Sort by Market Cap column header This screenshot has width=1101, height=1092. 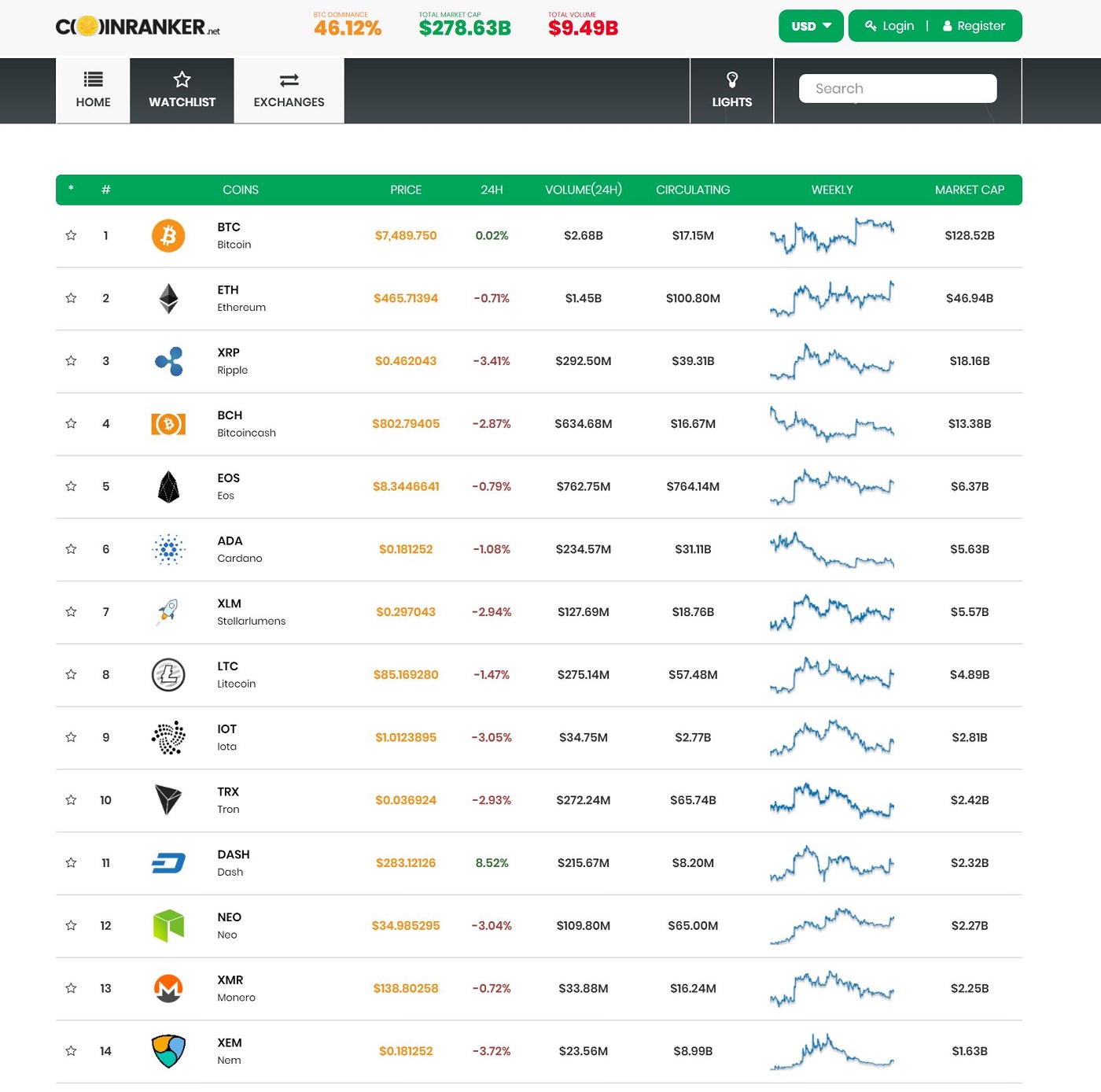[x=970, y=190]
